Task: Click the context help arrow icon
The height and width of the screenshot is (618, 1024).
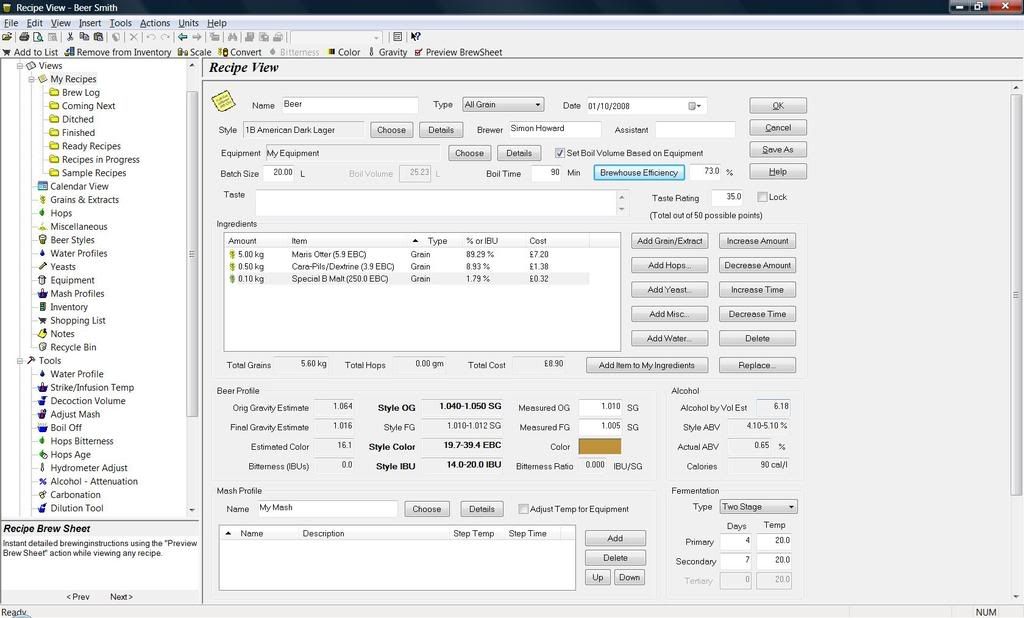Action: pos(415,37)
